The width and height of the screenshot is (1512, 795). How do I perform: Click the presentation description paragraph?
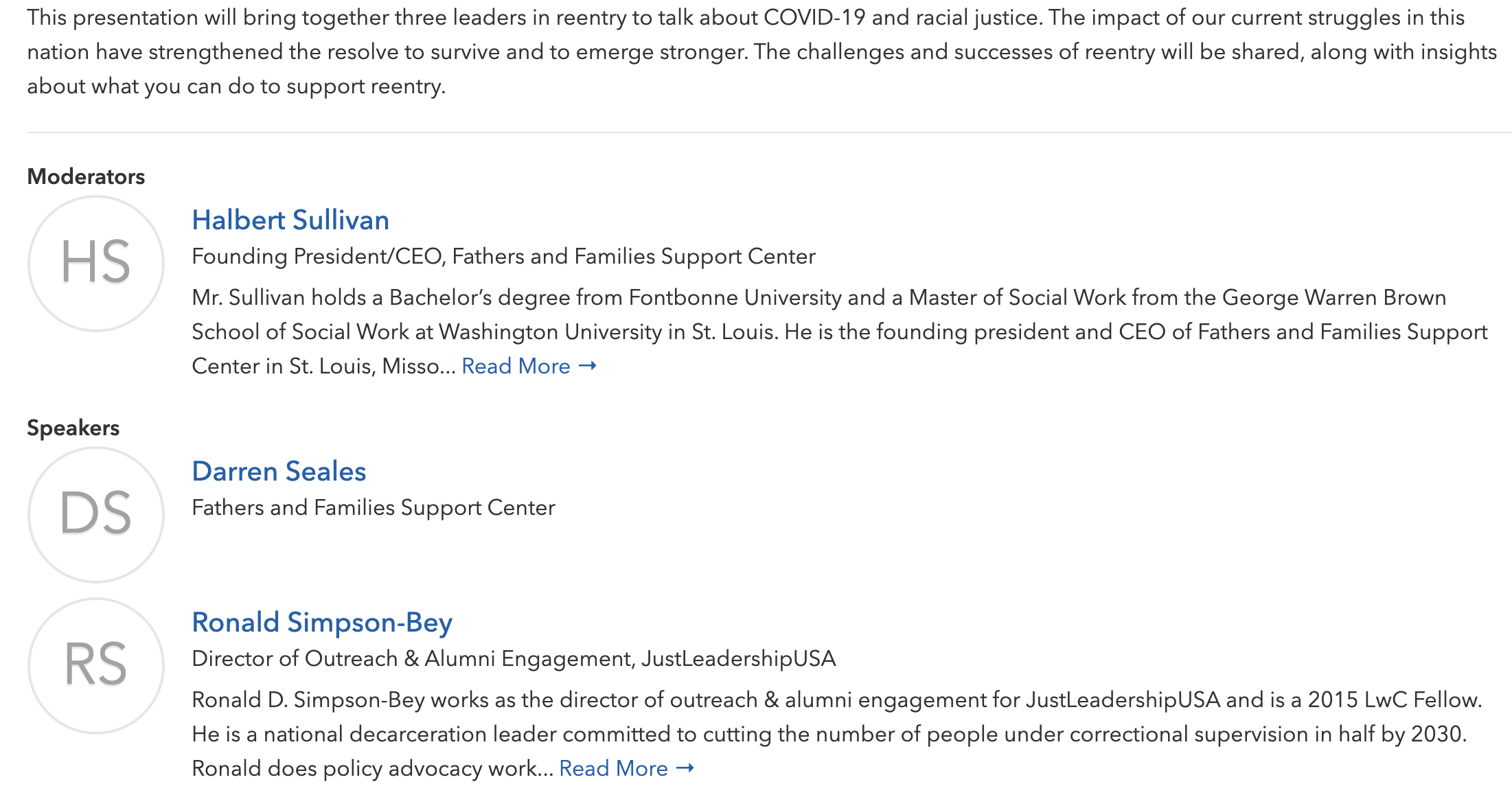click(x=762, y=52)
